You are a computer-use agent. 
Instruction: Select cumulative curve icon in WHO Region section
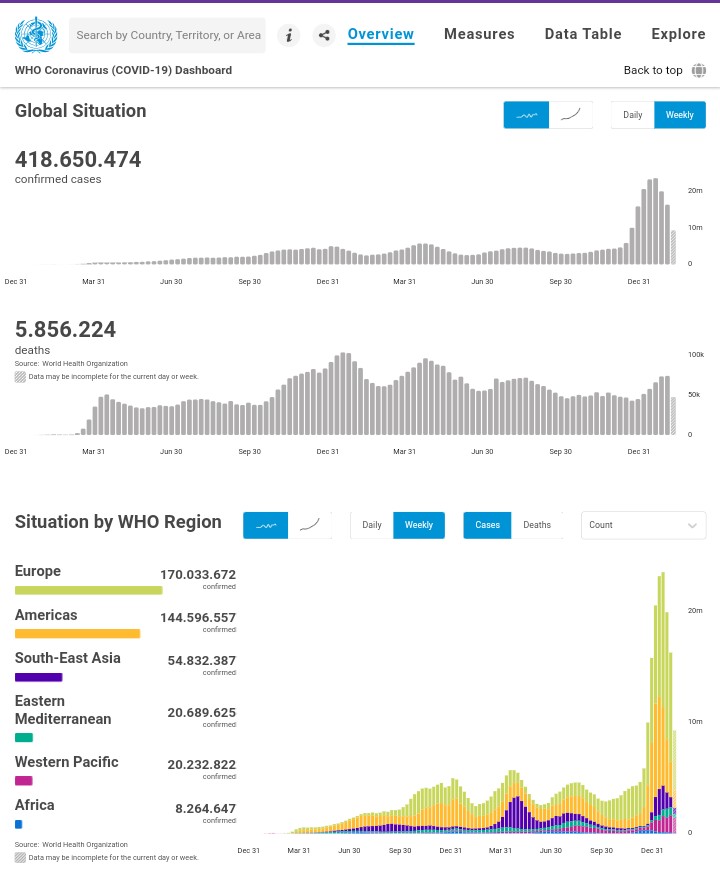click(310, 525)
